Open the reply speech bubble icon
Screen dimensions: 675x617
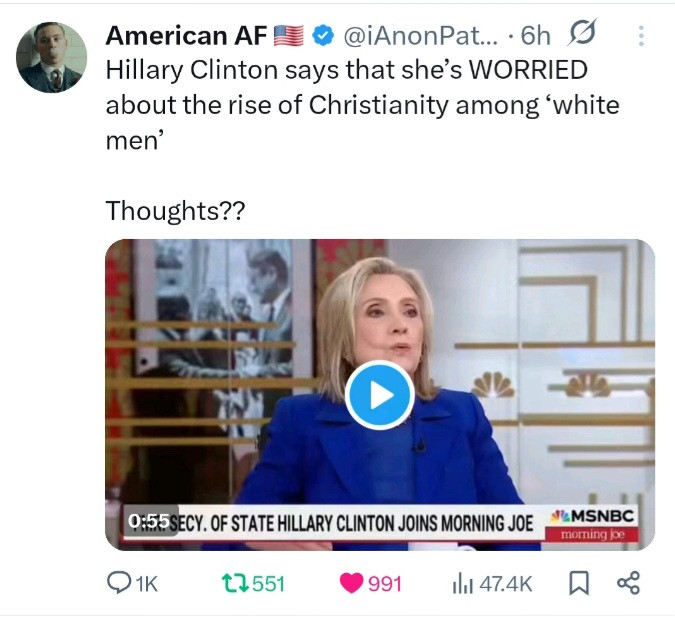[x=116, y=583]
